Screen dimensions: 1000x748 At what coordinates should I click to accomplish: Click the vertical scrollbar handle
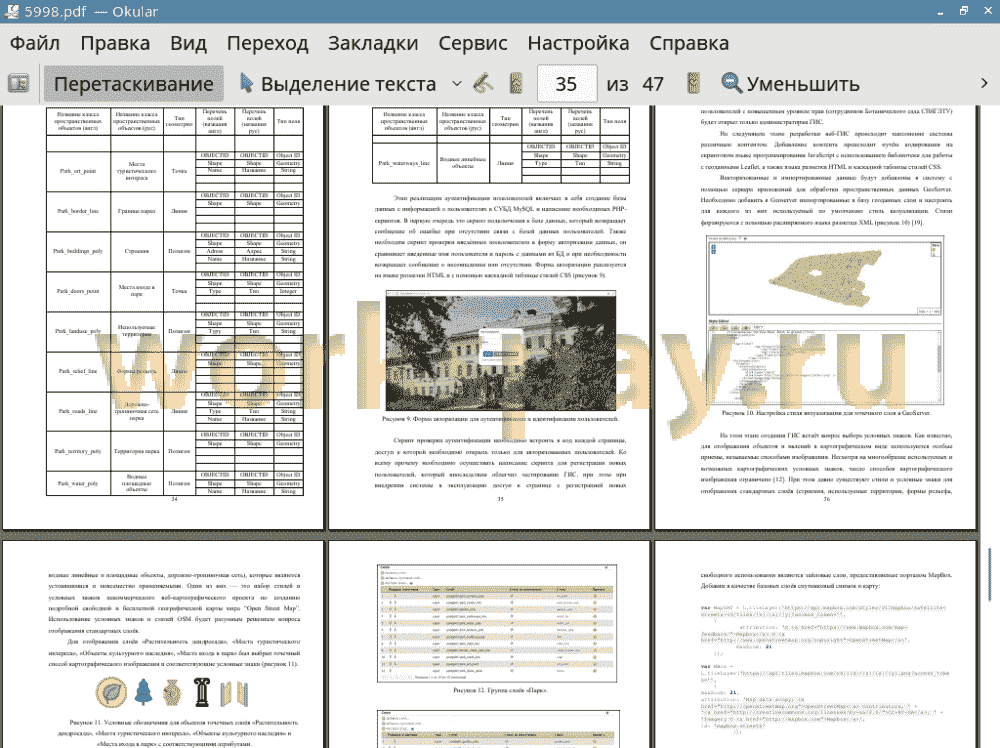(x=990, y=574)
